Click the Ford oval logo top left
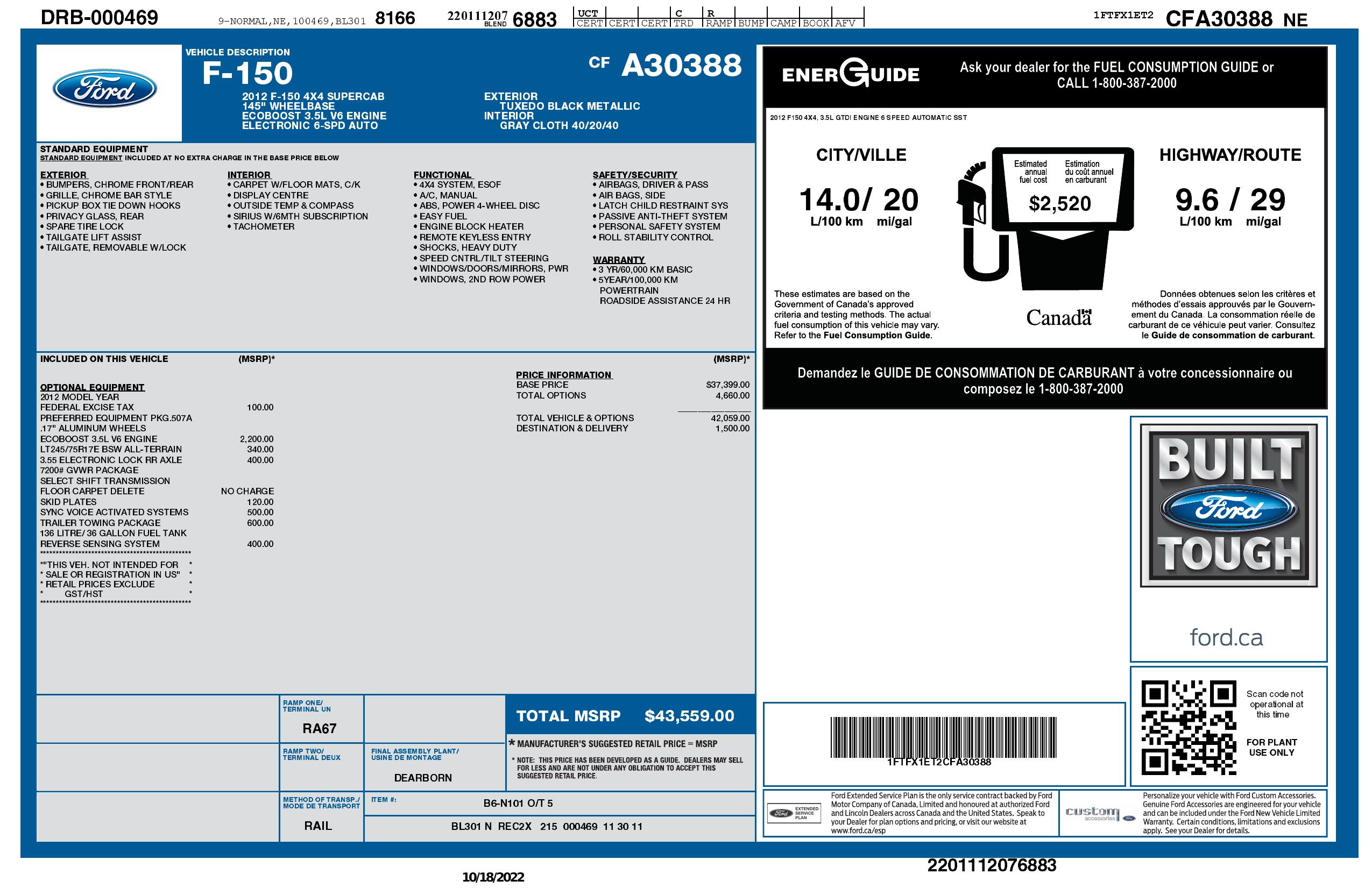This screenshot has width=1372, height=888. pos(104,89)
